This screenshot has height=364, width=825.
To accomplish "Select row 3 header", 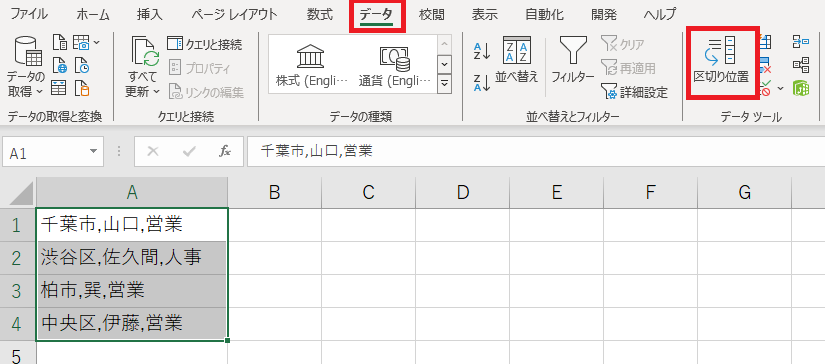I will click(17, 291).
